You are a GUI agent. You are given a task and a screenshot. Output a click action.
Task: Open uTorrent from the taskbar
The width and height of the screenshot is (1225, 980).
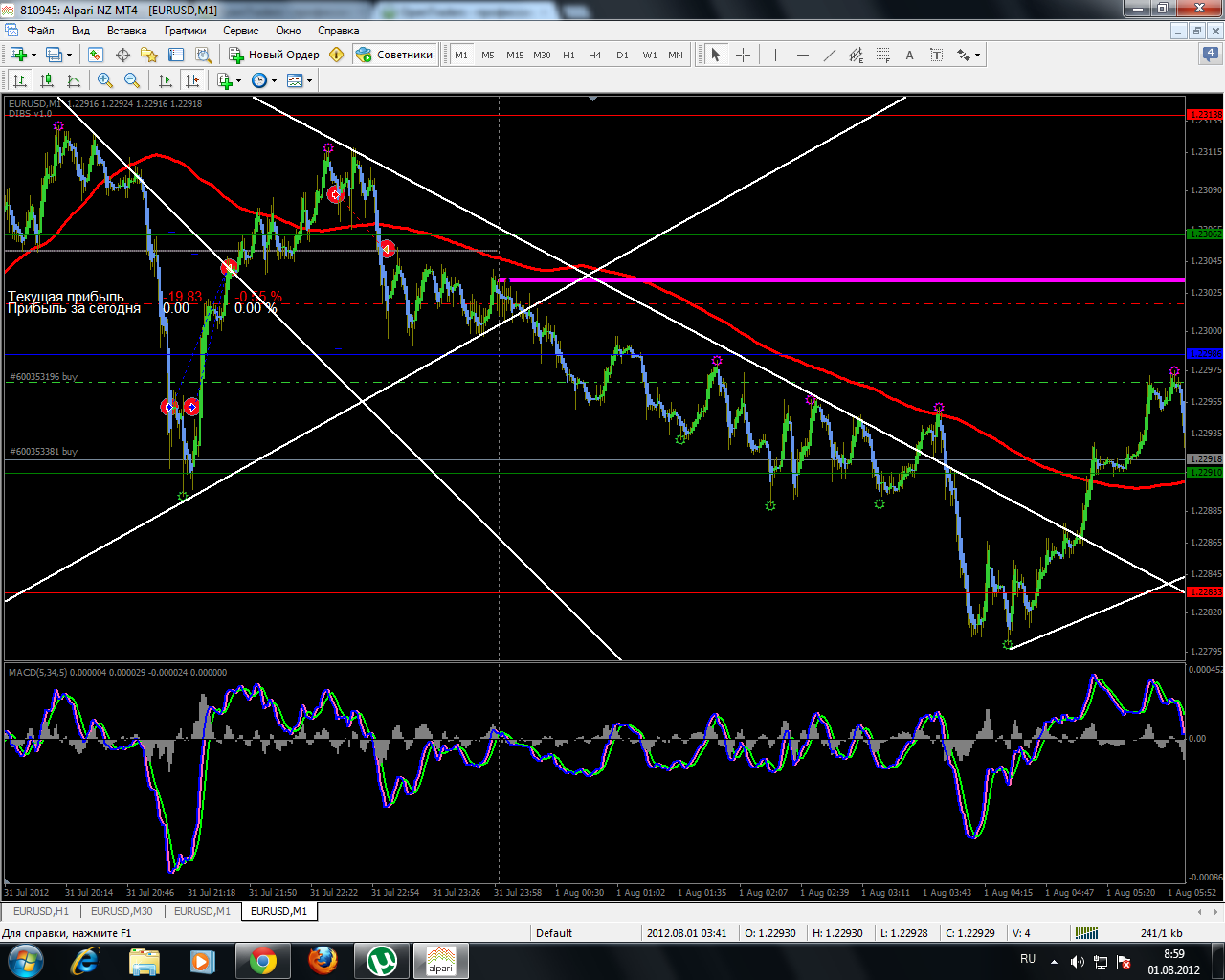(x=382, y=960)
